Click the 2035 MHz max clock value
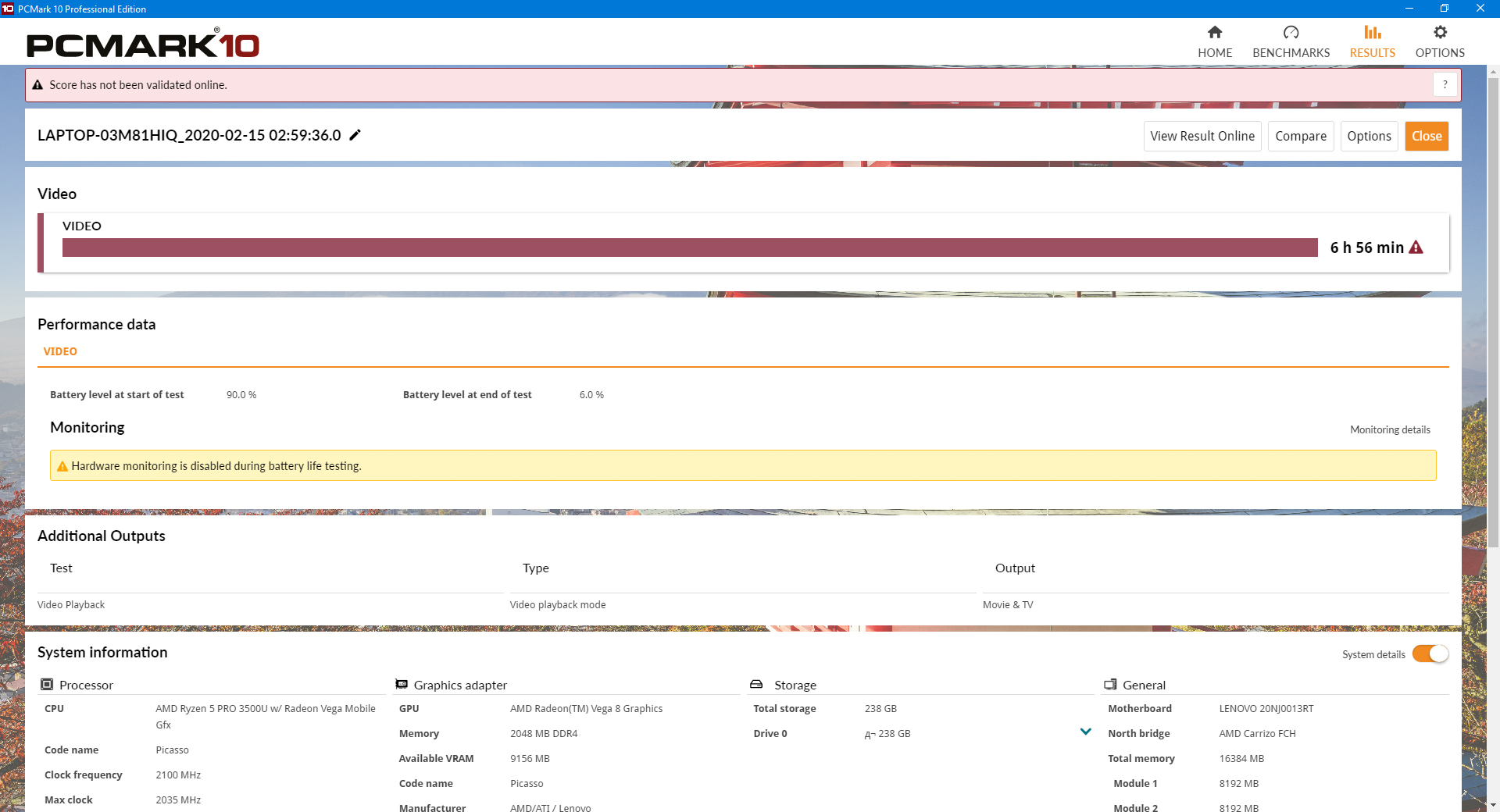The width and height of the screenshot is (1500, 812). 178,800
